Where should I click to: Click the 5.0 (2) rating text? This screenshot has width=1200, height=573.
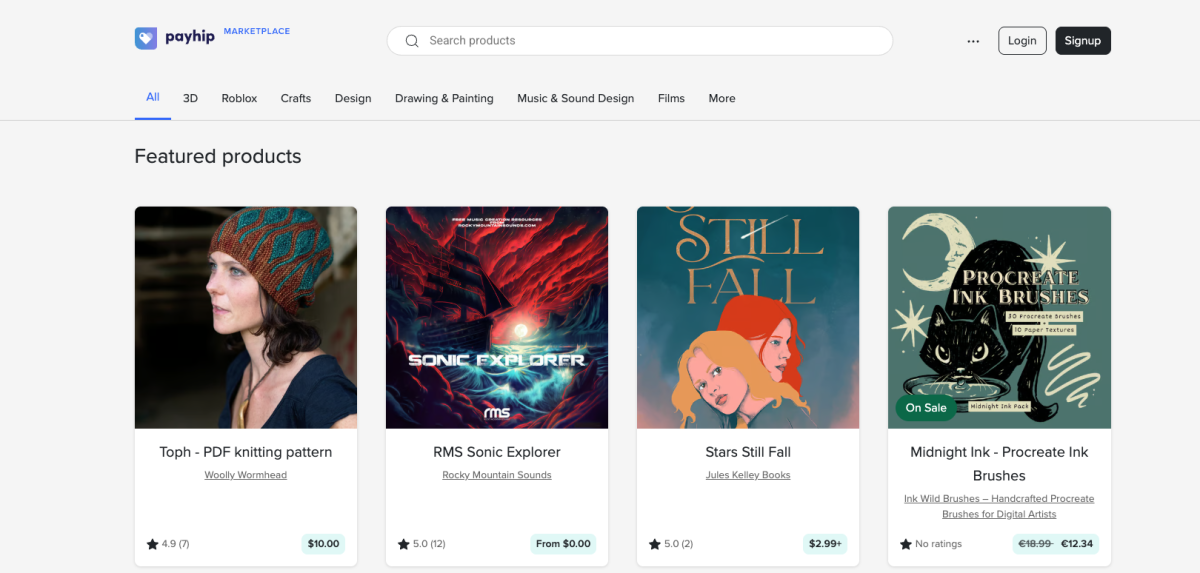[678, 544]
